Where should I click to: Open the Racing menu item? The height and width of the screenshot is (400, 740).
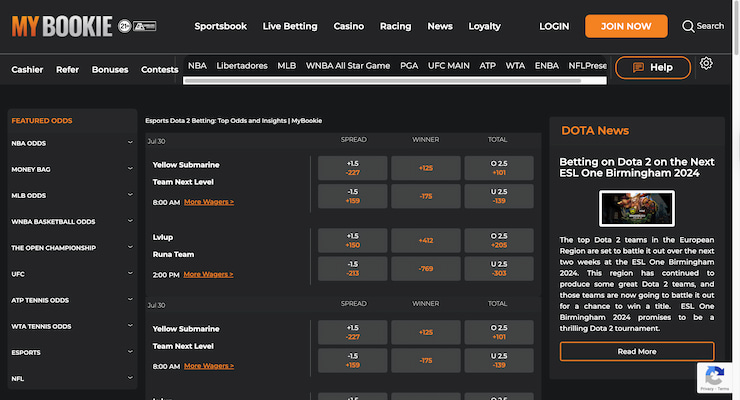(395, 26)
